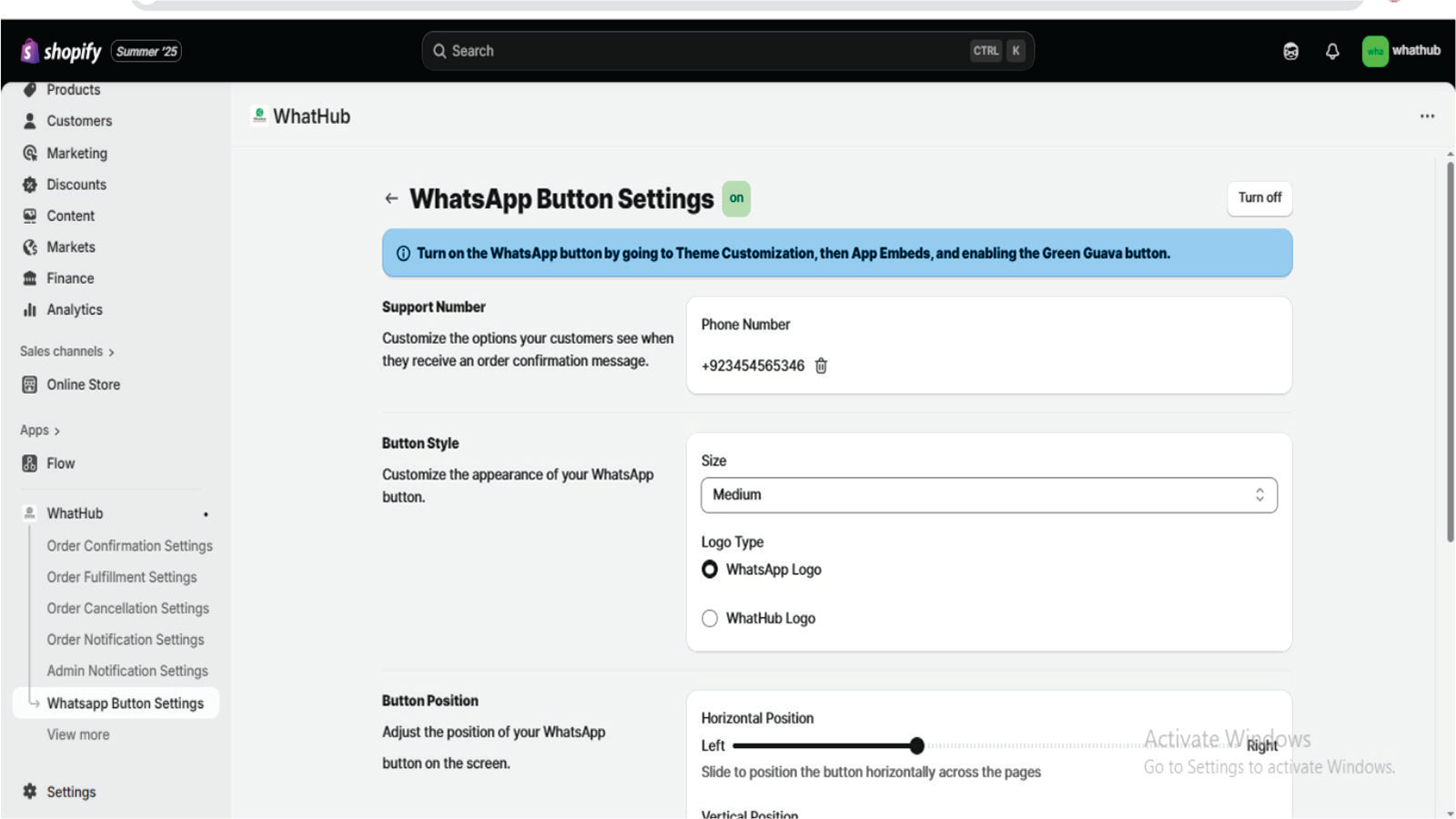Open the notifications bell
This screenshot has width=1456, height=819.
tap(1332, 51)
